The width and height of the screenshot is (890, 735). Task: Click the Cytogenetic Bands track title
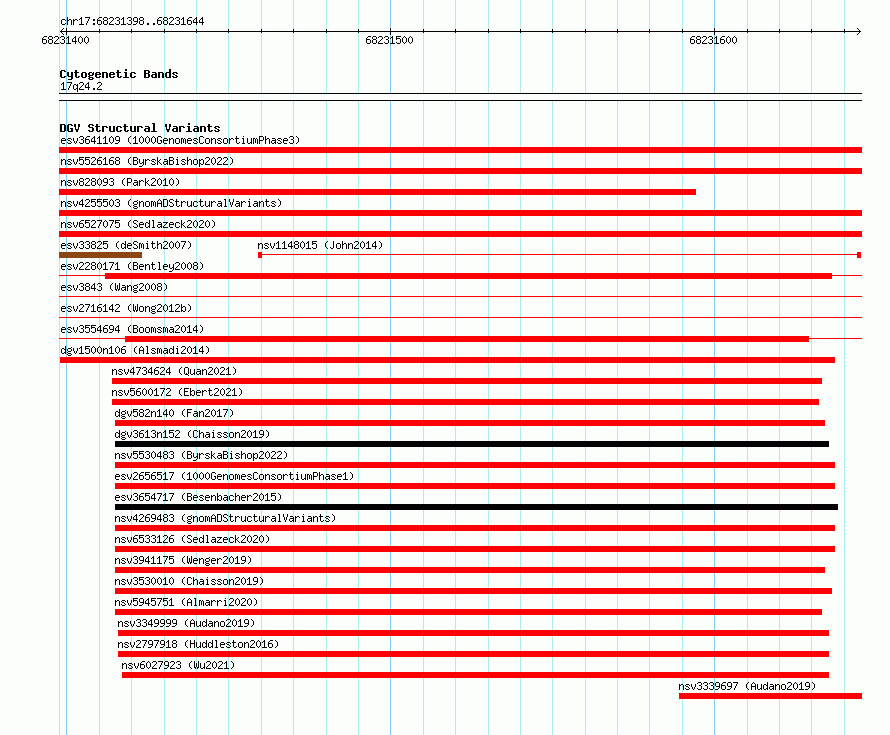click(119, 74)
